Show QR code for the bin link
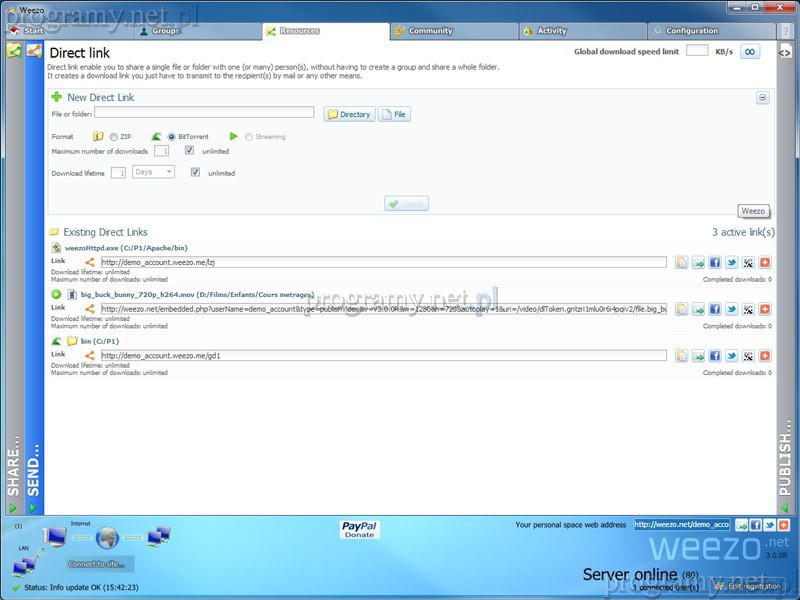800x600 pixels. [748, 355]
